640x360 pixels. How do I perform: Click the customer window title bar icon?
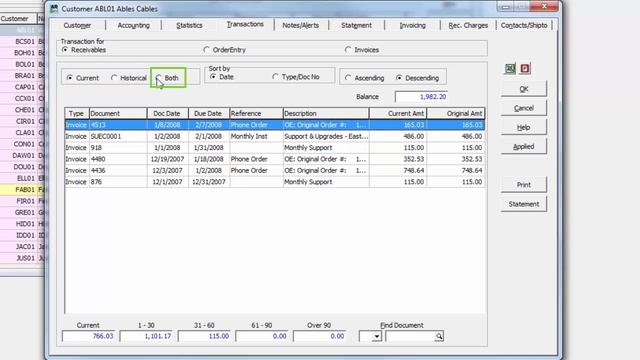(x=54, y=9)
